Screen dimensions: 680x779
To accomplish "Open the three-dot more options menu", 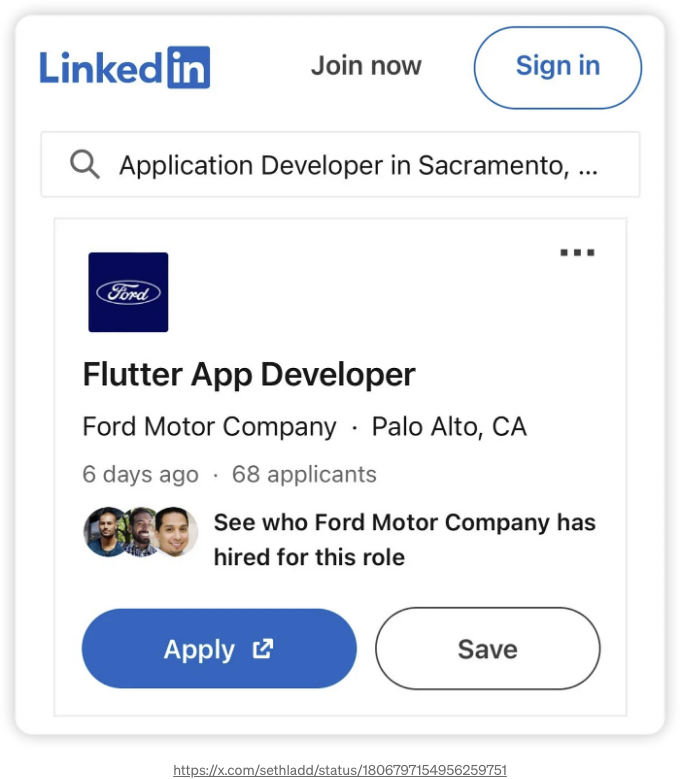I will coord(577,252).
